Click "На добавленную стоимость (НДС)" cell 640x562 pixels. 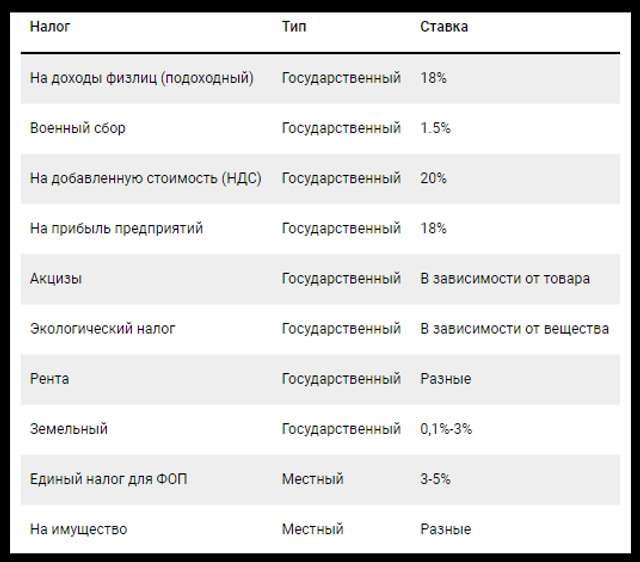[x=145, y=178]
